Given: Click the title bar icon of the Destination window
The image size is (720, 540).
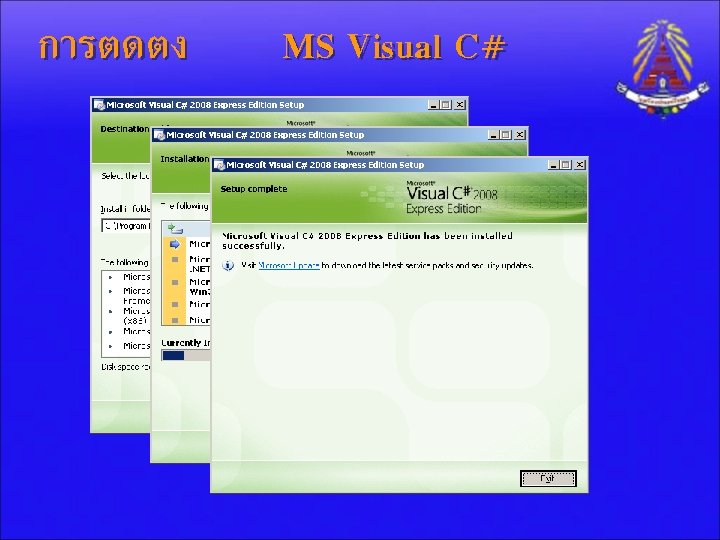Looking at the screenshot, I should (99, 105).
